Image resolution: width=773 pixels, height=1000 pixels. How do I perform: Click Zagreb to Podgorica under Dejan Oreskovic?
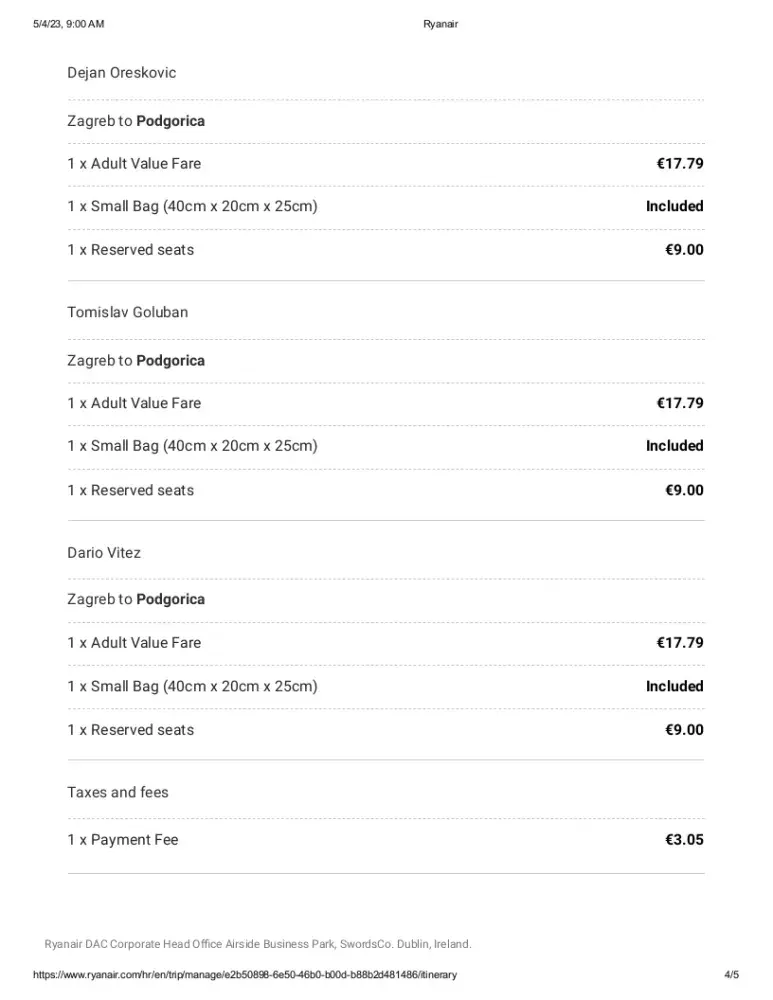(136, 121)
